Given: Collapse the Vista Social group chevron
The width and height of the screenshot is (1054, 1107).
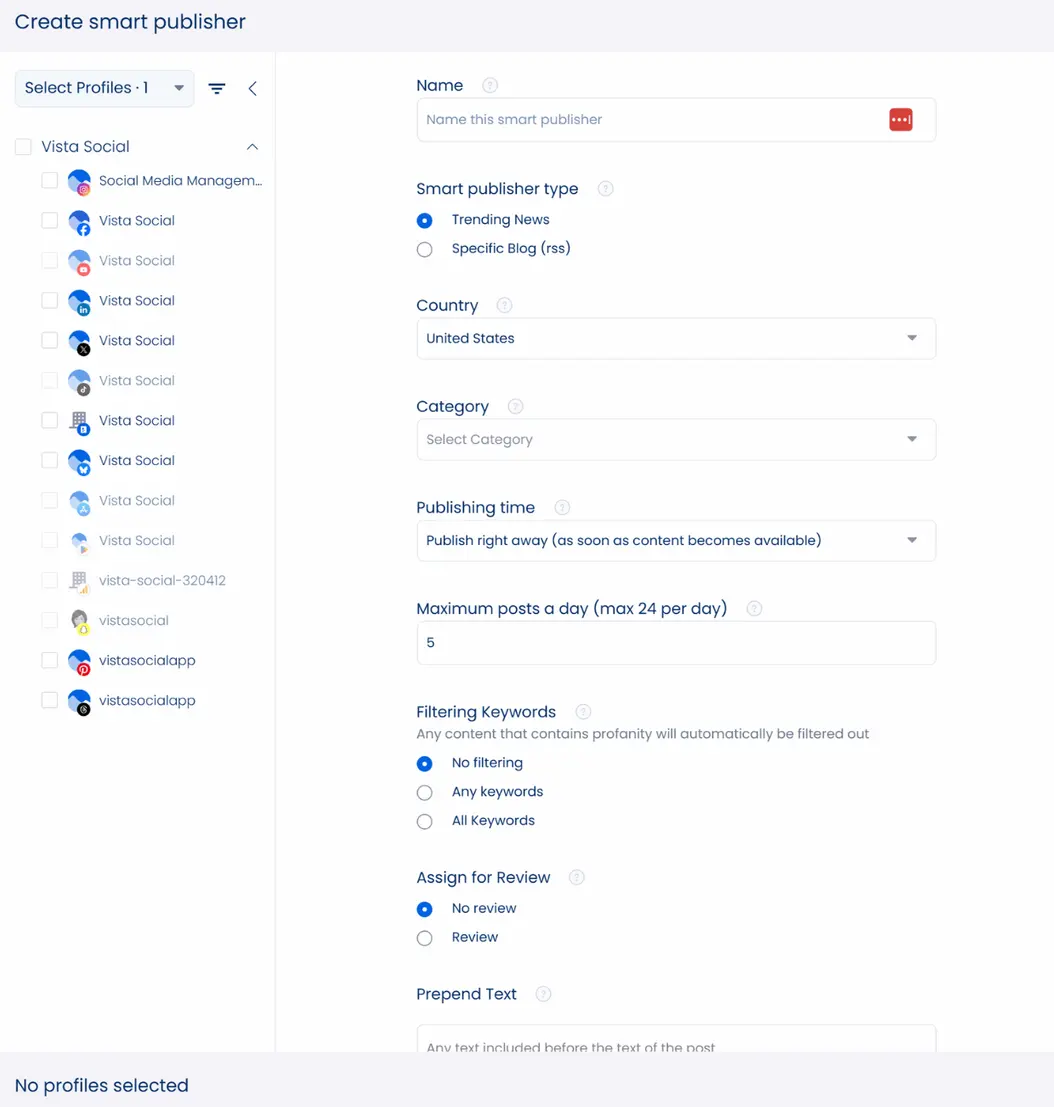Looking at the screenshot, I should pos(252,147).
